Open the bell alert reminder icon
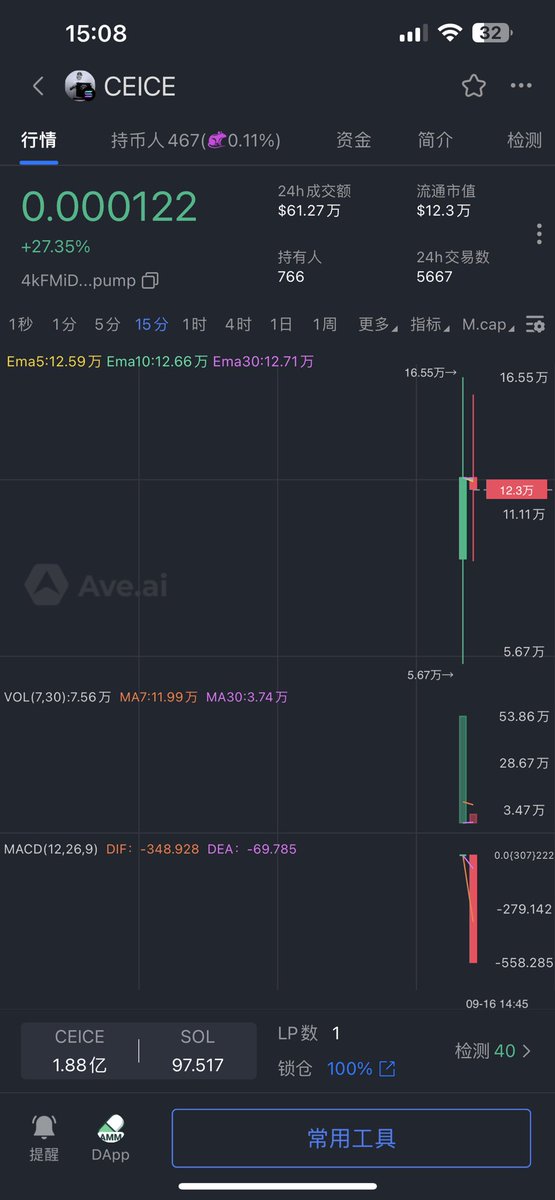This screenshot has height=1200, width=555. coord(44,1127)
